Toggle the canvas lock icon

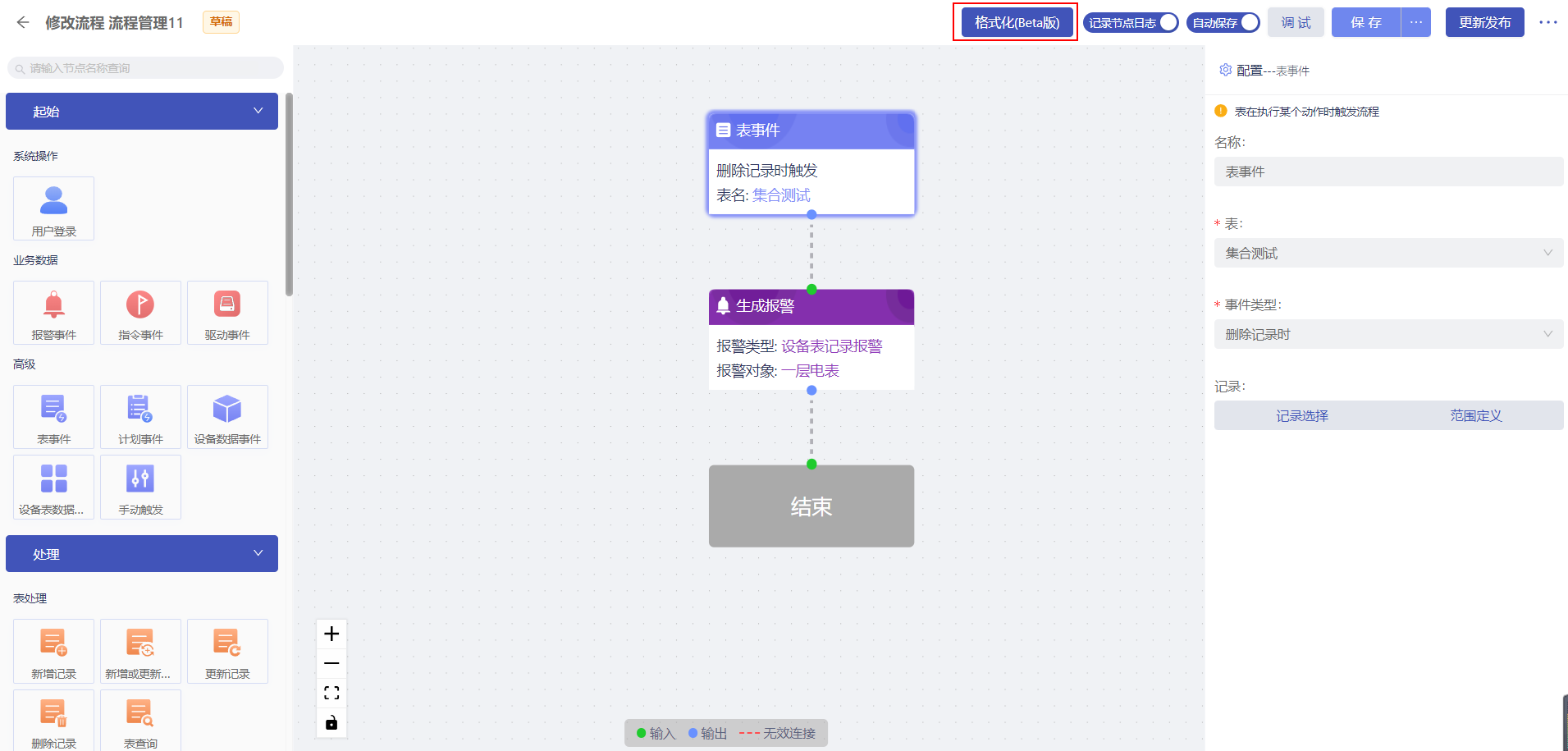[331, 722]
